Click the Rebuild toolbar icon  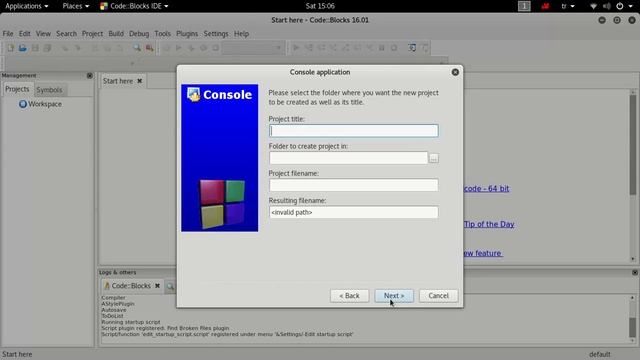point(203,48)
